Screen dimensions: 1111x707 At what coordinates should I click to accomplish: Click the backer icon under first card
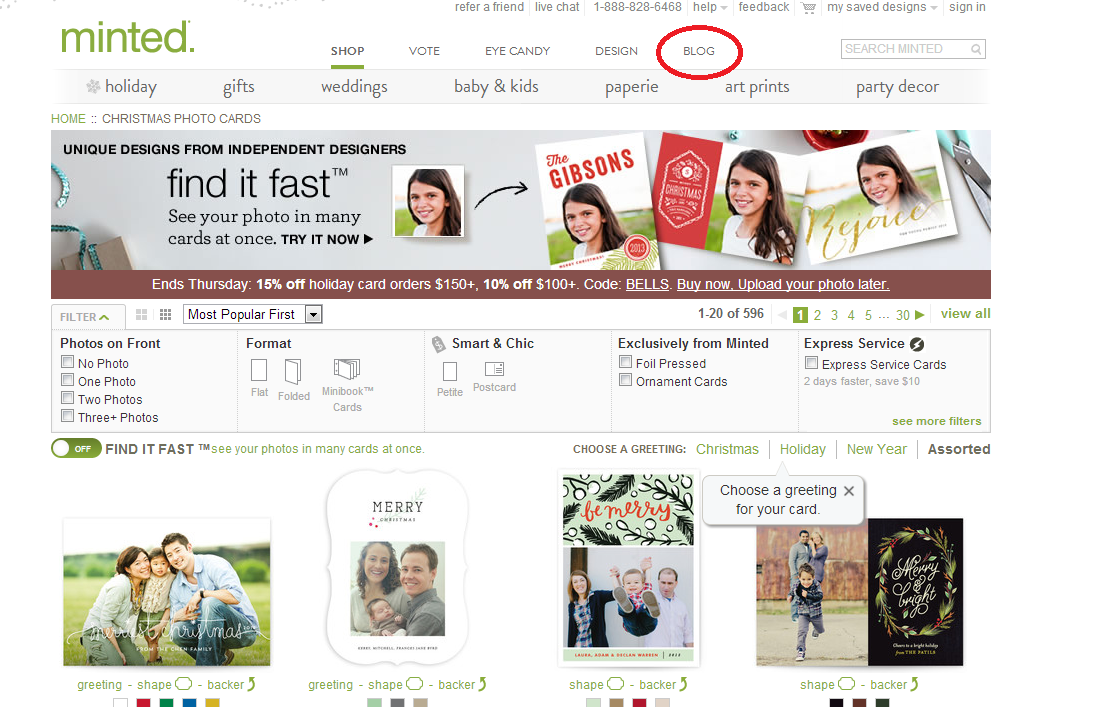[251, 684]
